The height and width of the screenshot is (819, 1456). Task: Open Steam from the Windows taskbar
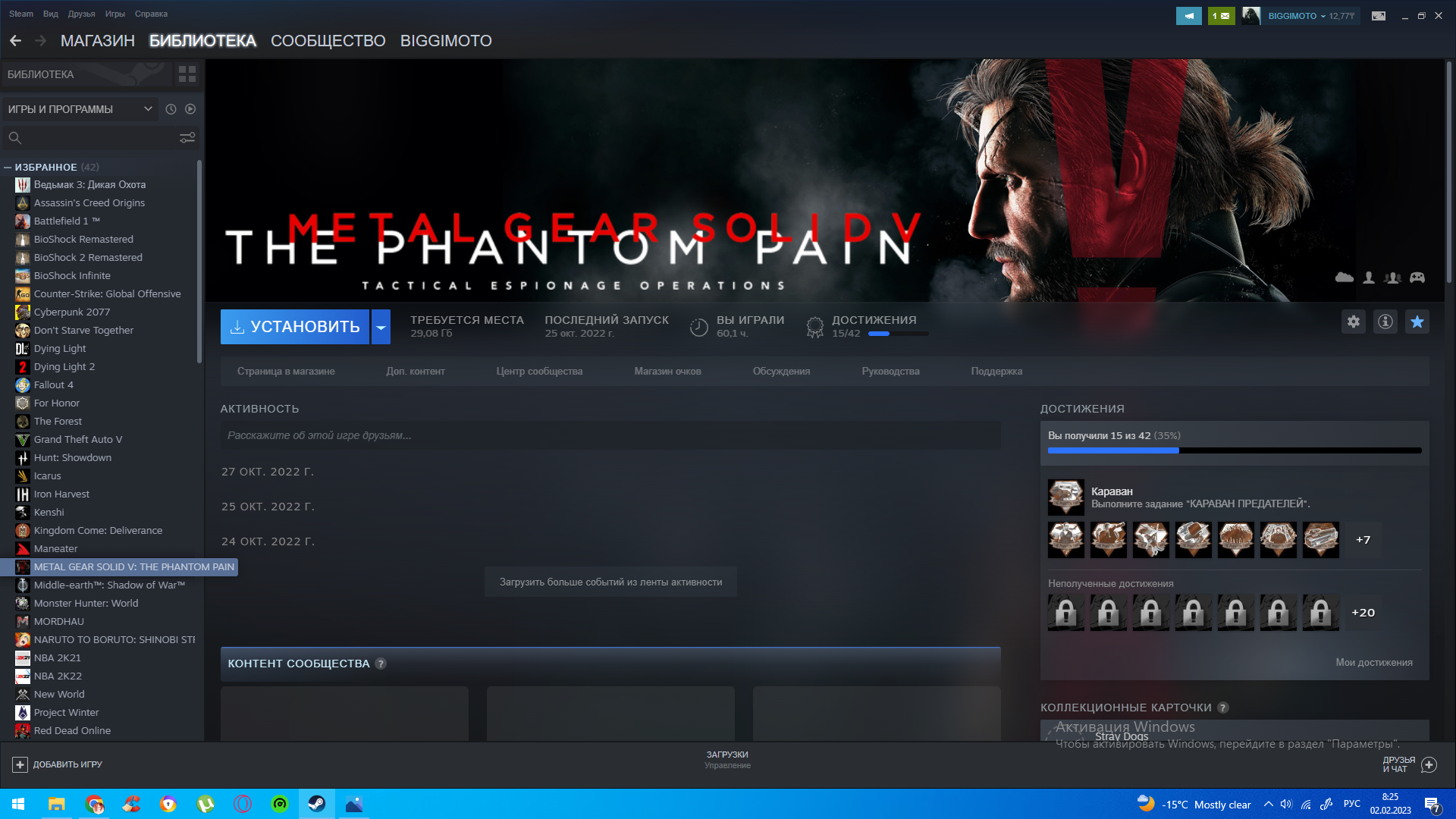pos(317,804)
